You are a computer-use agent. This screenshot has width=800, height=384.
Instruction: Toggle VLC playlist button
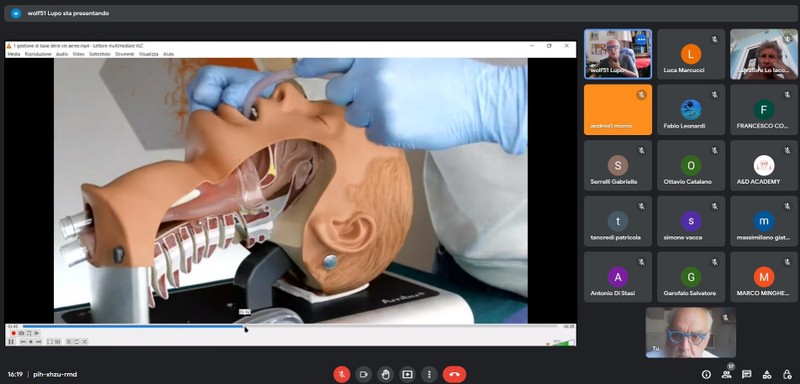(69, 342)
